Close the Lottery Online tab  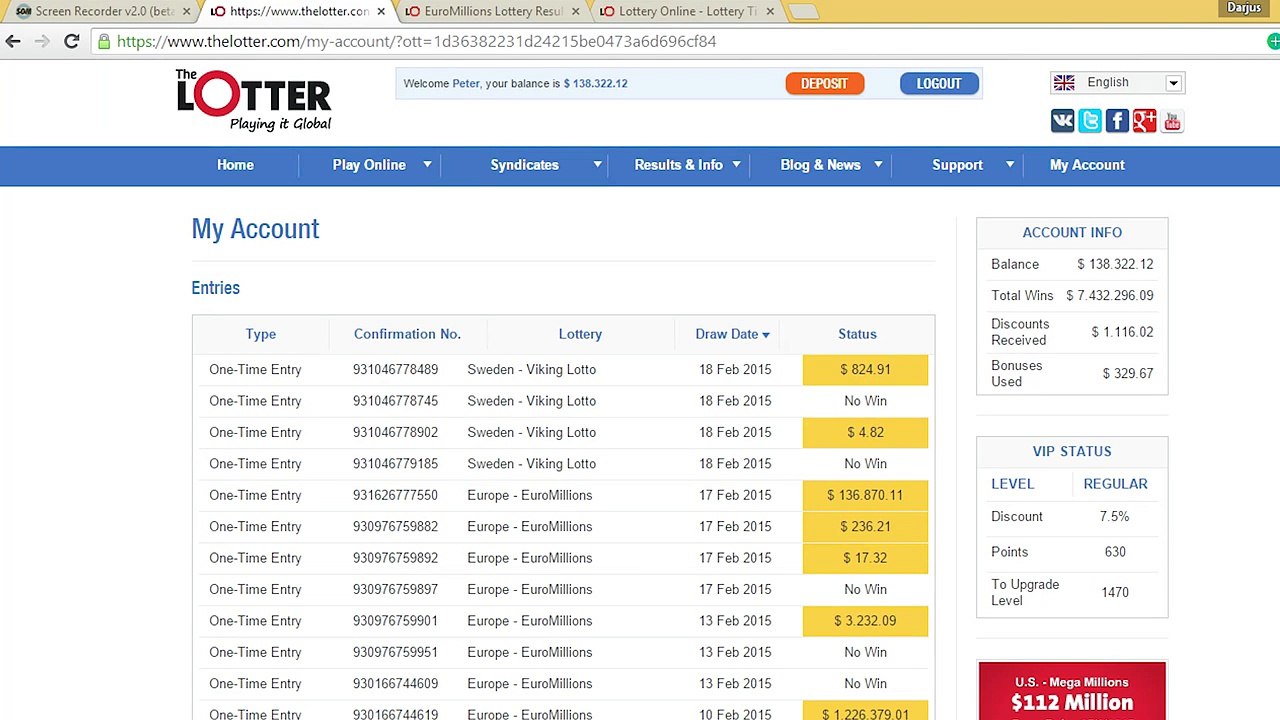pyautogui.click(x=770, y=11)
